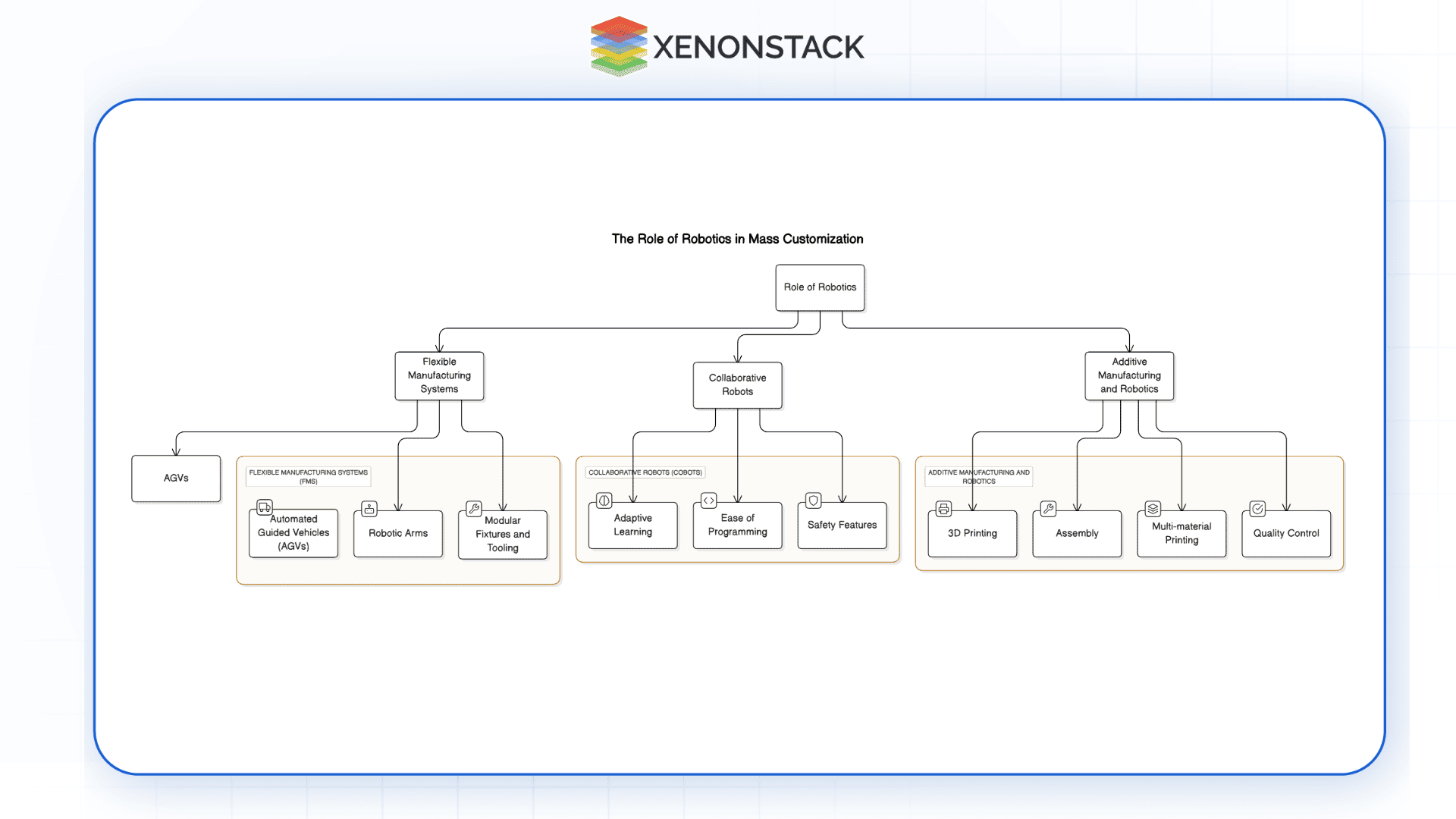Click the 3D Printing box

[x=972, y=534]
